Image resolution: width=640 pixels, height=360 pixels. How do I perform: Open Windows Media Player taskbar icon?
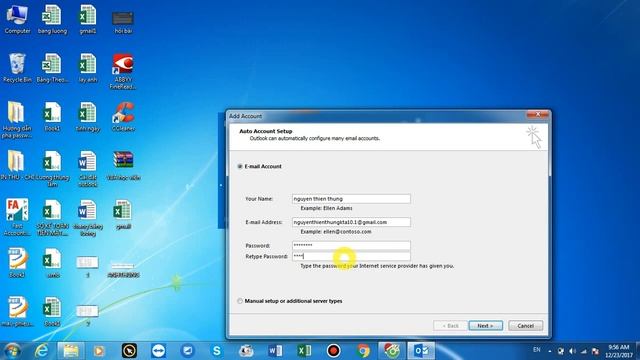[98, 351]
